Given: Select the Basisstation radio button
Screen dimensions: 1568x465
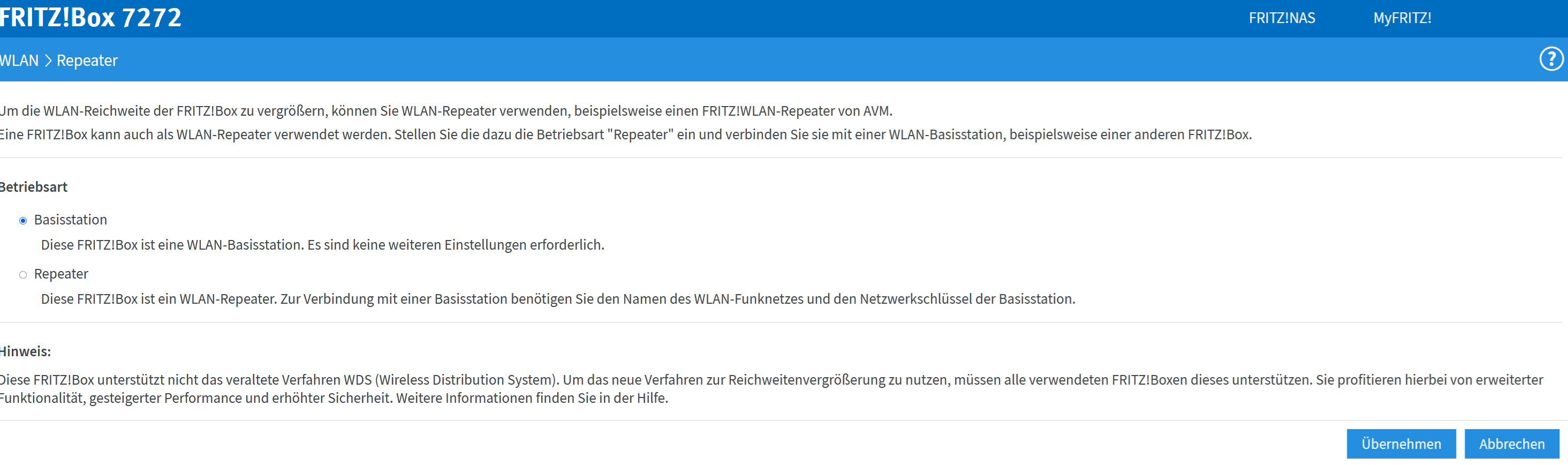Looking at the screenshot, I should click(23, 221).
